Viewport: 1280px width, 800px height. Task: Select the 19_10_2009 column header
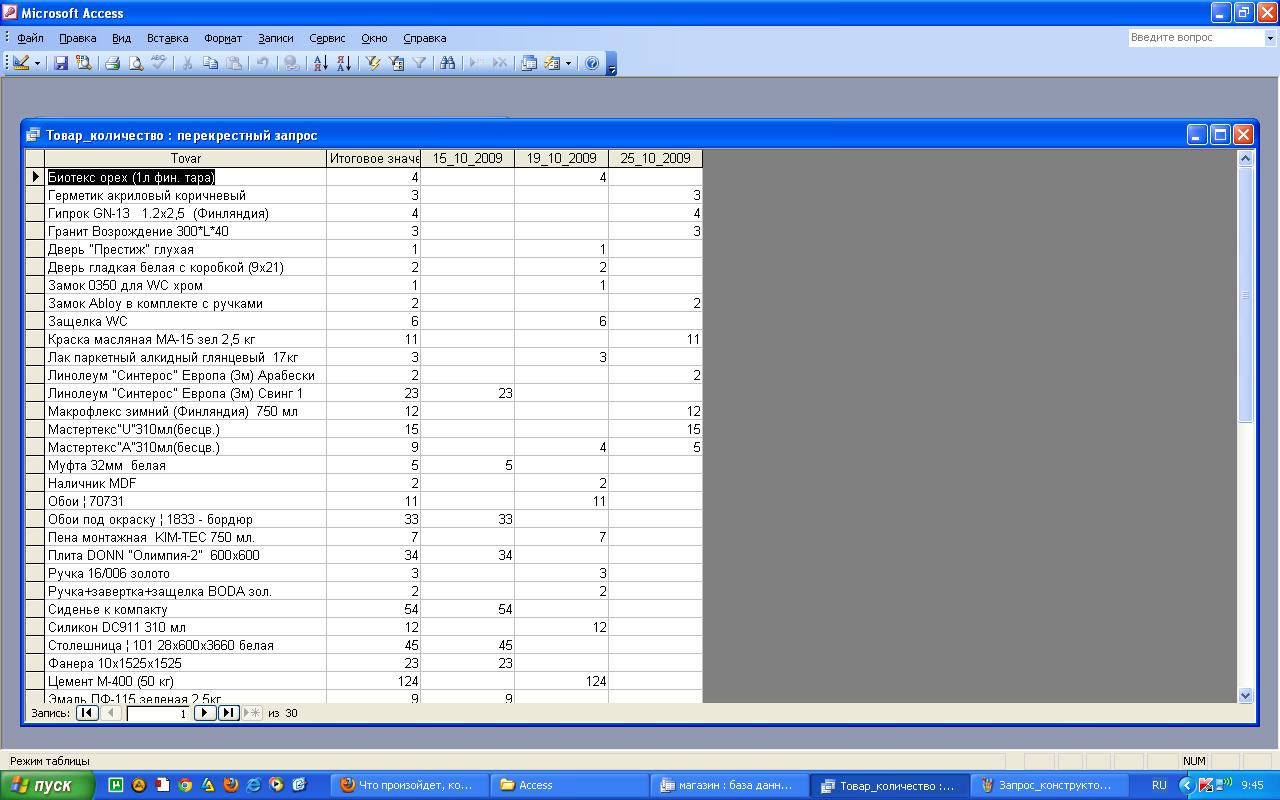click(x=561, y=158)
